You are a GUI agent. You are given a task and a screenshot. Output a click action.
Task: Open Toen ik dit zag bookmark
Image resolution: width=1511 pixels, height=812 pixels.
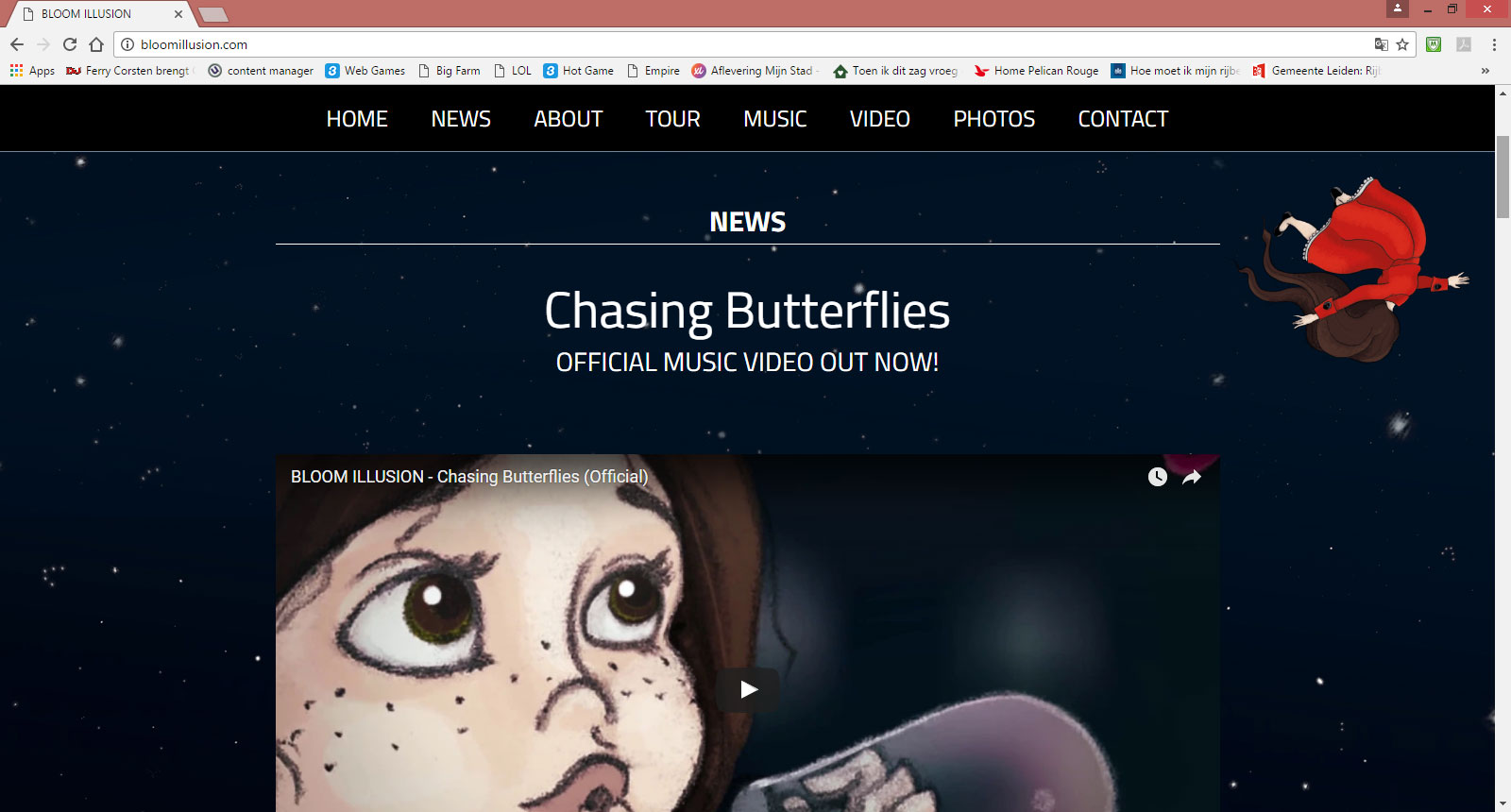point(896,71)
